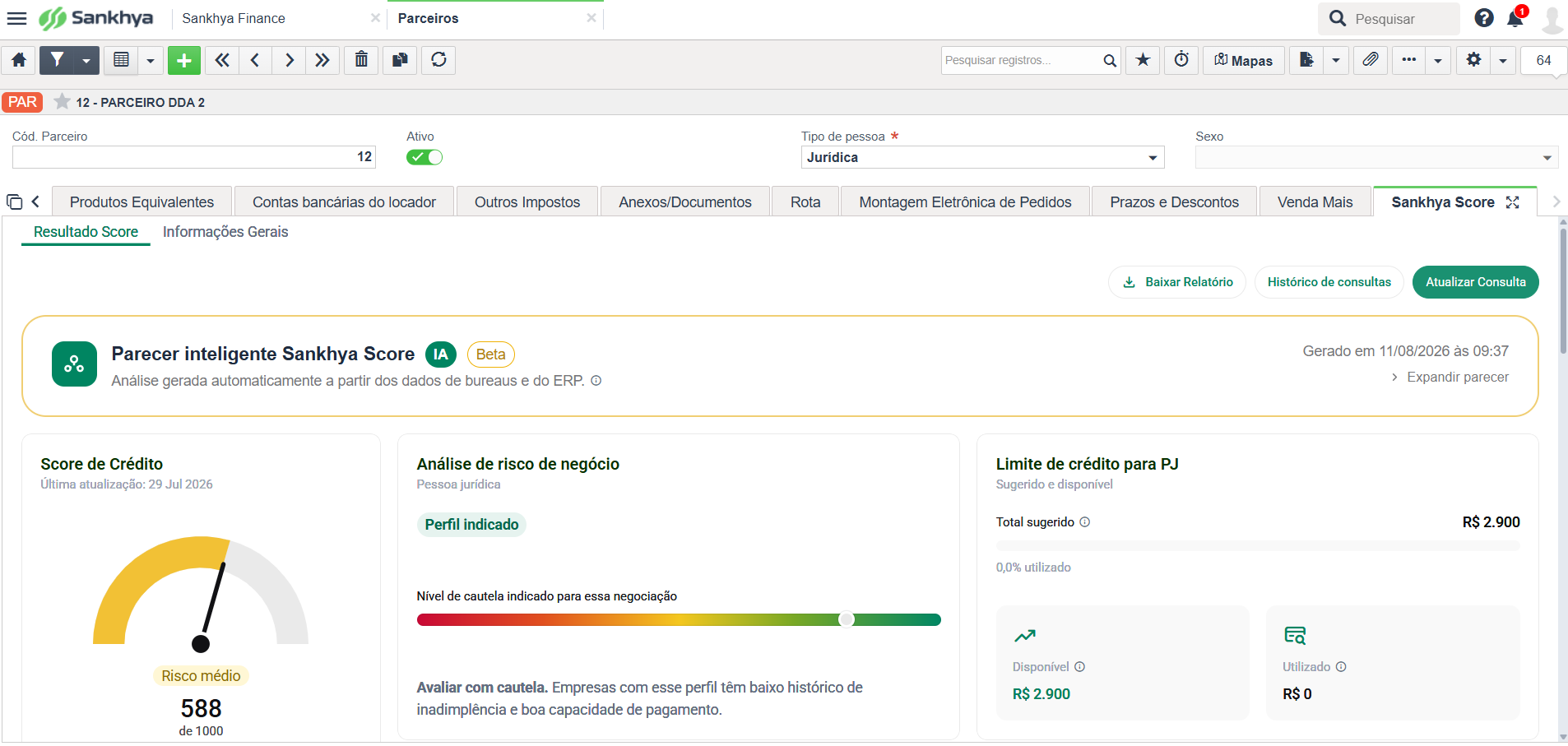Open the more options ellipsis button
The image size is (1568, 746).
[1409, 60]
